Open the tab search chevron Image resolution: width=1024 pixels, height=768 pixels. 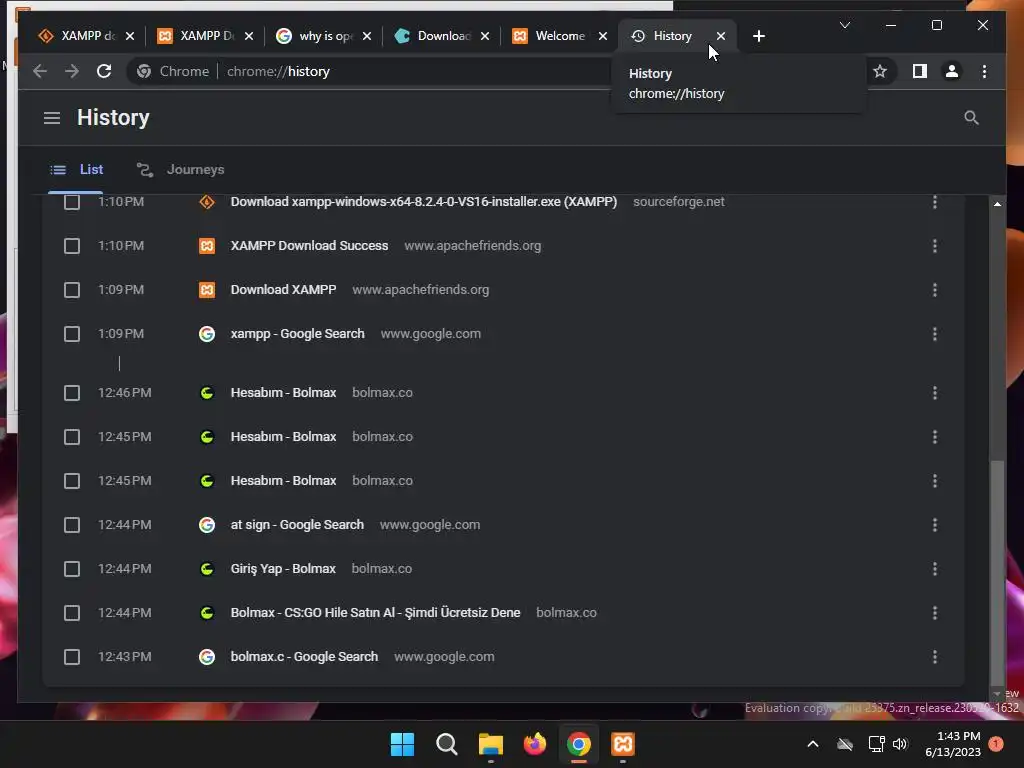tap(844, 25)
